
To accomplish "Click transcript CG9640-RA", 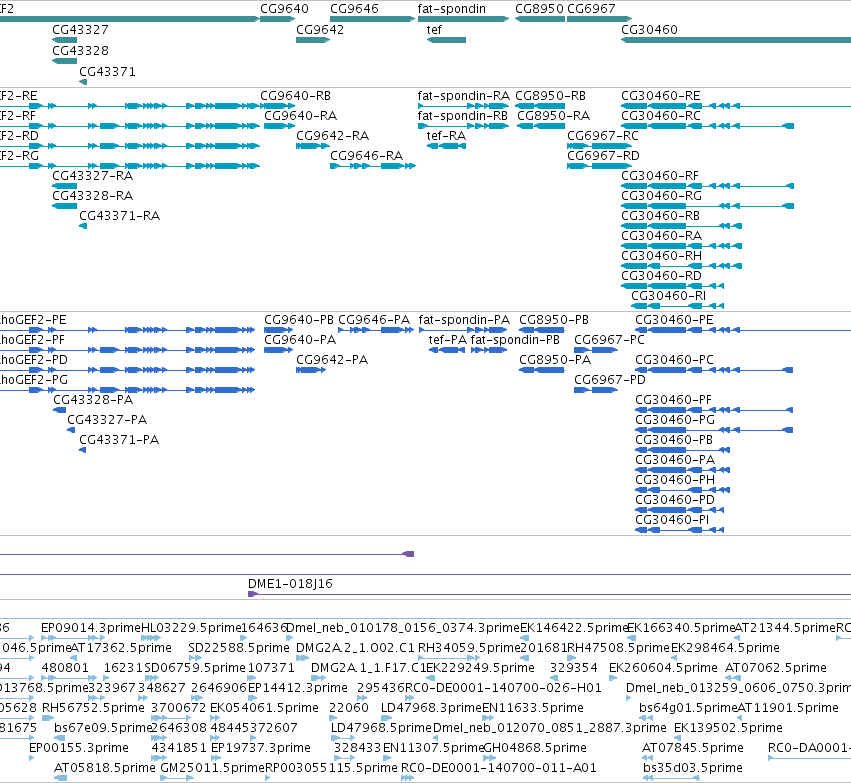I will click(301, 116).
